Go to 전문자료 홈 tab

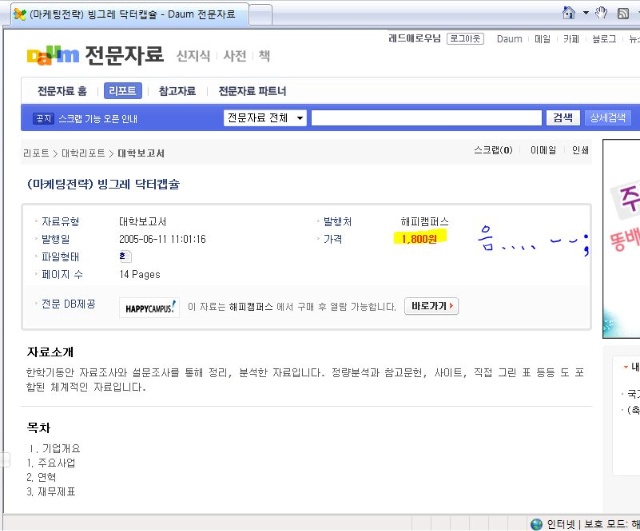click(x=62, y=91)
